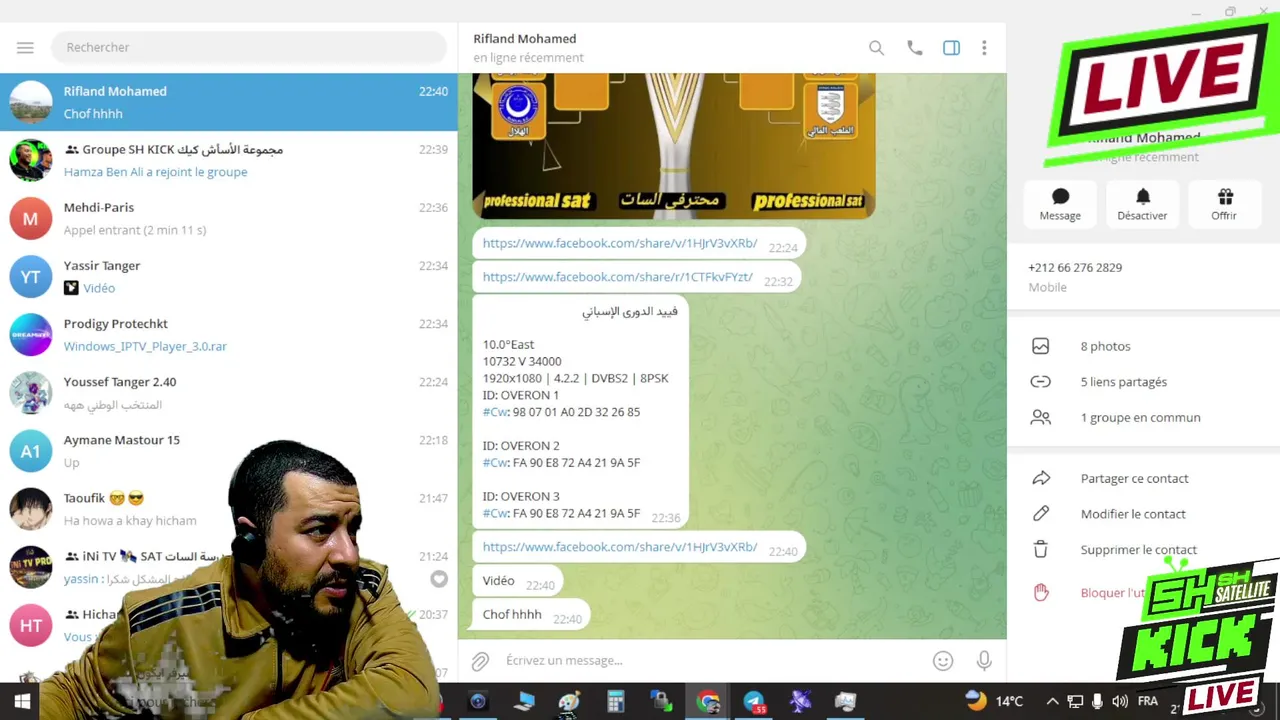
Task: Click phone number +212 66 276 2829
Action: tap(1075, 268)
